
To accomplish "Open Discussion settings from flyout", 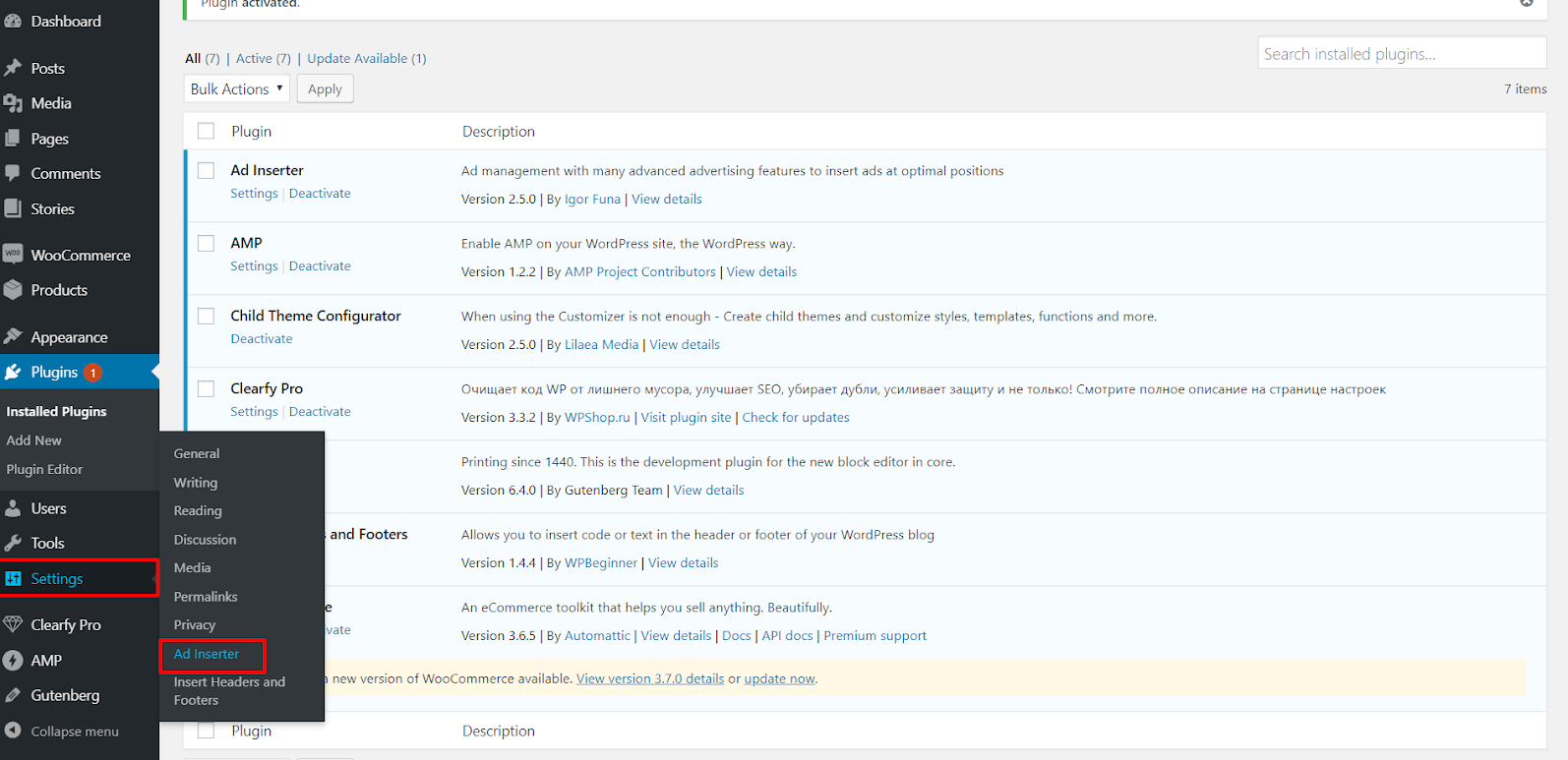I will (x=205, y=540).
